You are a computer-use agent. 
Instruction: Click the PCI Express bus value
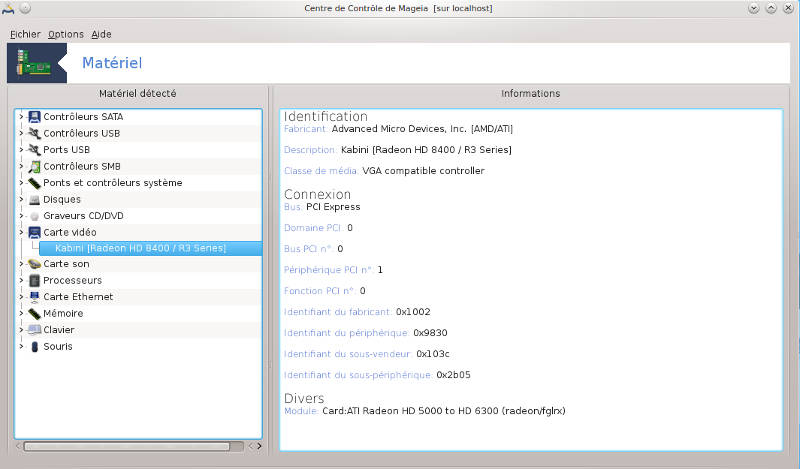333,207
